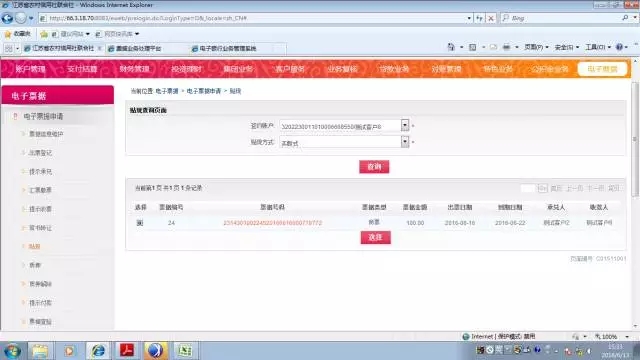Open 账户管理 in top navigation
Screen dimensions: 640x360
30,69
